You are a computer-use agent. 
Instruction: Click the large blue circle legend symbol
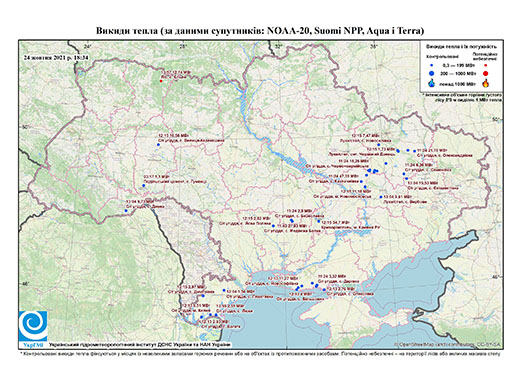[x=432, y=73]
